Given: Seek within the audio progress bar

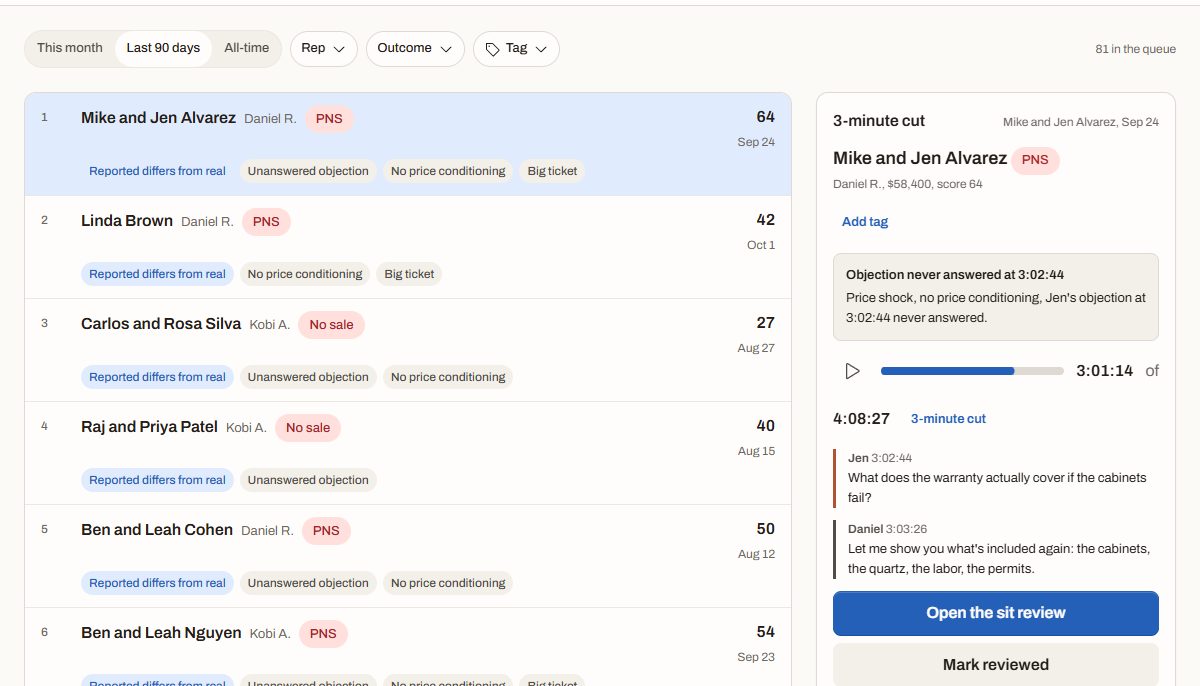Looking at the screenshot, I should pos(972,371).
